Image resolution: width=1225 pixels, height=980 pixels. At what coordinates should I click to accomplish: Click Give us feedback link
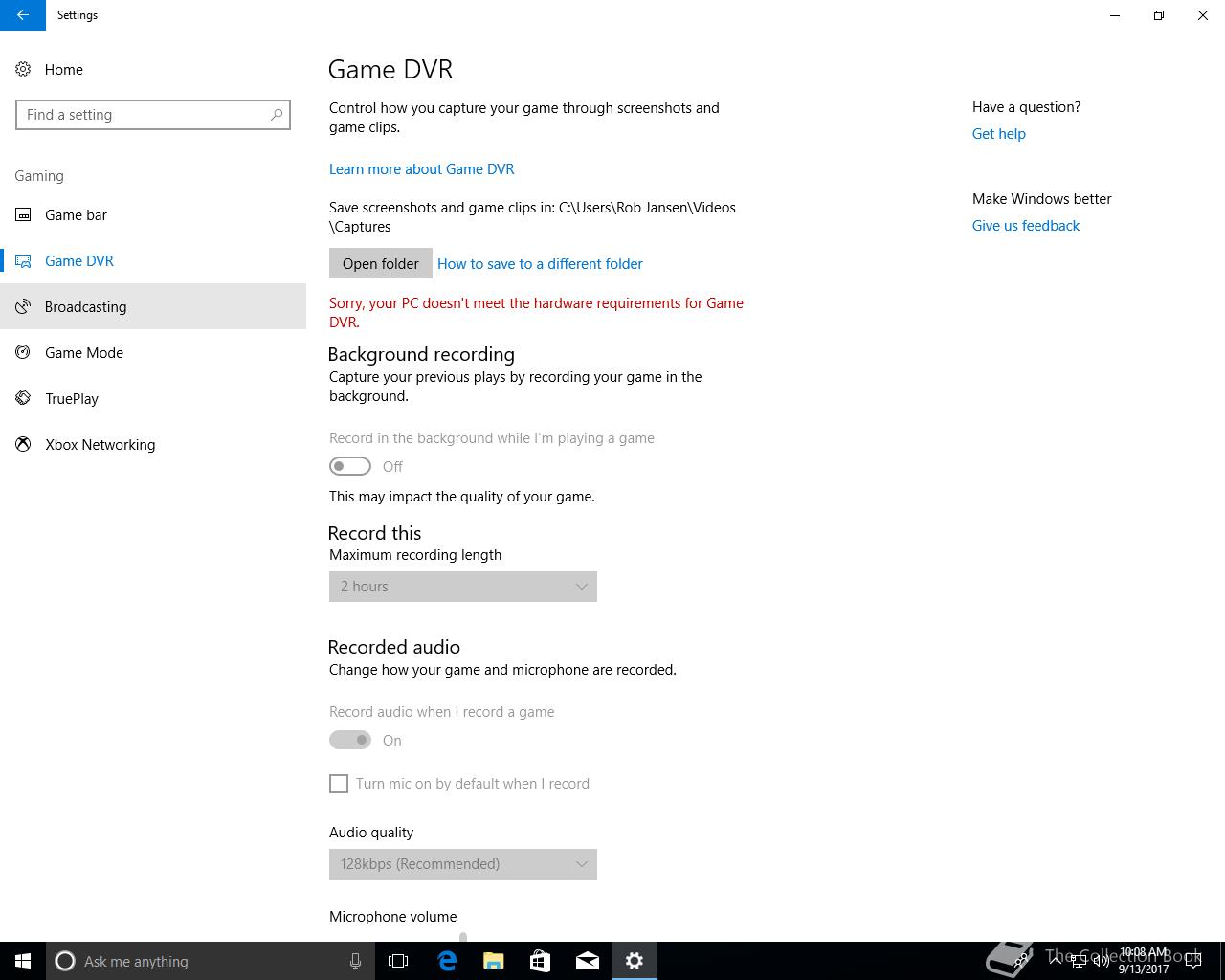point(1026,226)
